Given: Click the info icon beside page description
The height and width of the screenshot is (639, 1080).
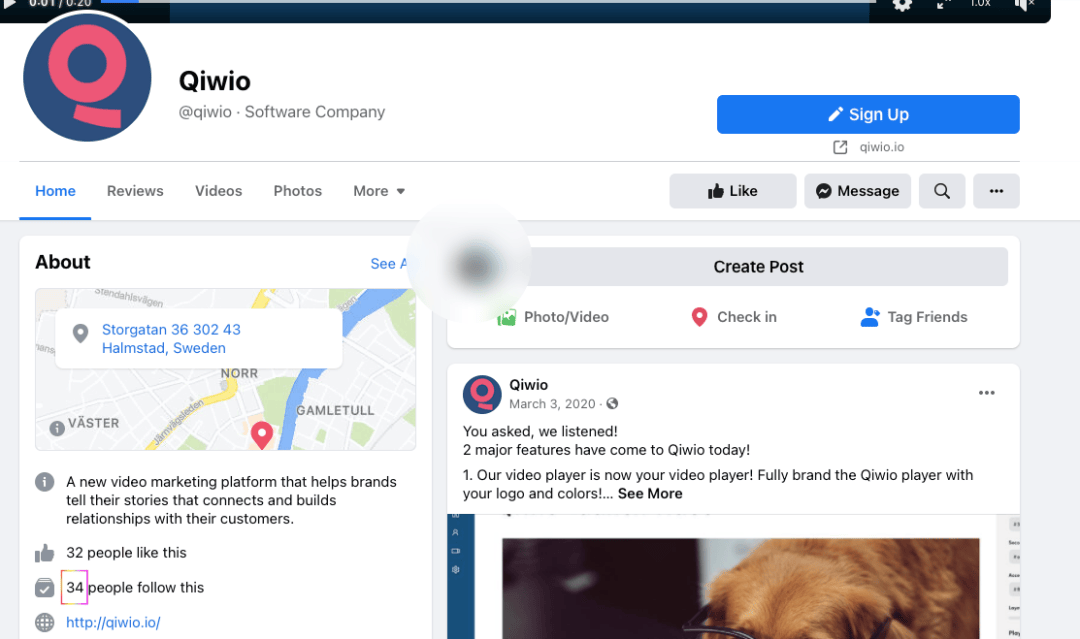Looking at the screenshot, I should point(45,481).
